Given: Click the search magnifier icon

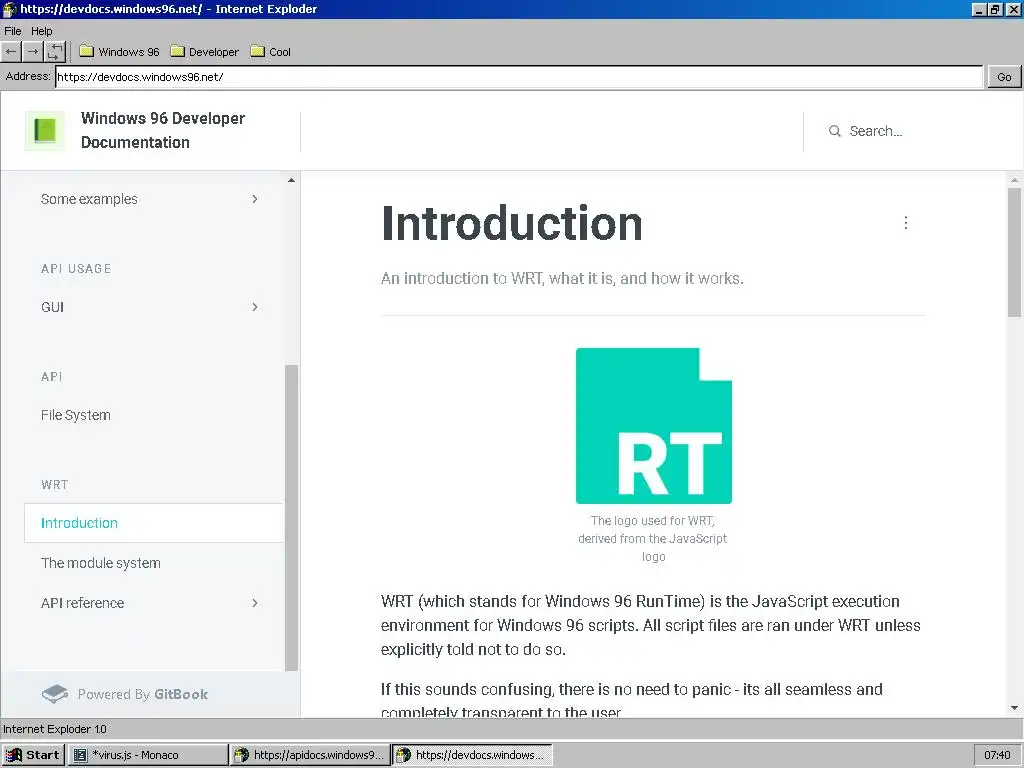Looking at the screenshot, I should (x=835, y=131).
